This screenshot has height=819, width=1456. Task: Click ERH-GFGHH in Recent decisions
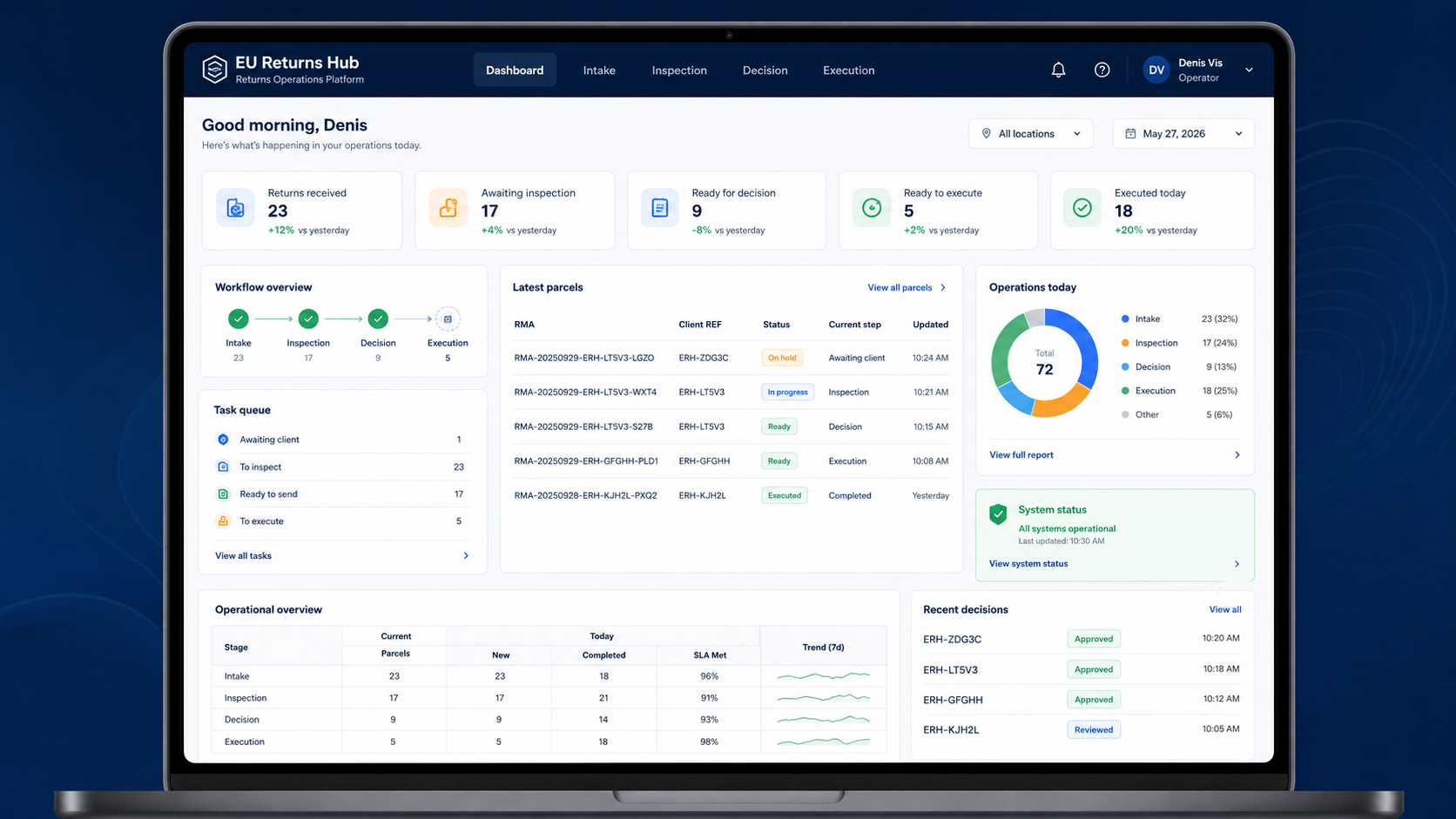pos(953,700)
